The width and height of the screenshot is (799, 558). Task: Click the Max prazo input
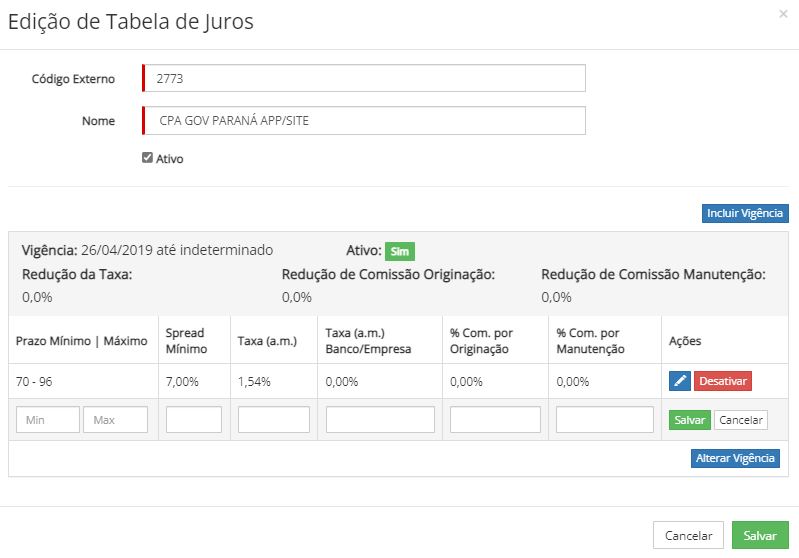[116, 420]
